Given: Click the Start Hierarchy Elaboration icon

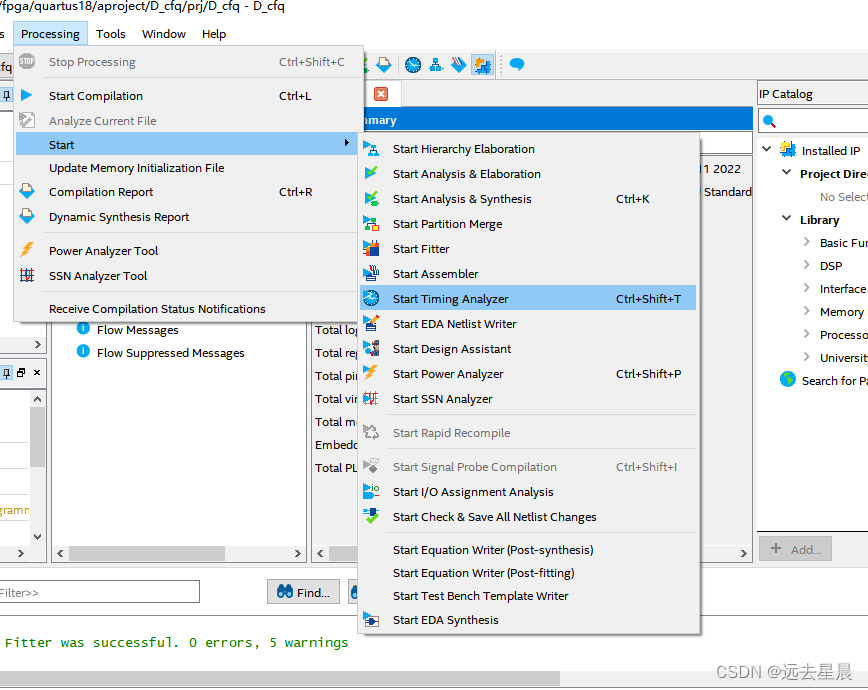Looking at the screenshot, I should (x=371, y=148).
